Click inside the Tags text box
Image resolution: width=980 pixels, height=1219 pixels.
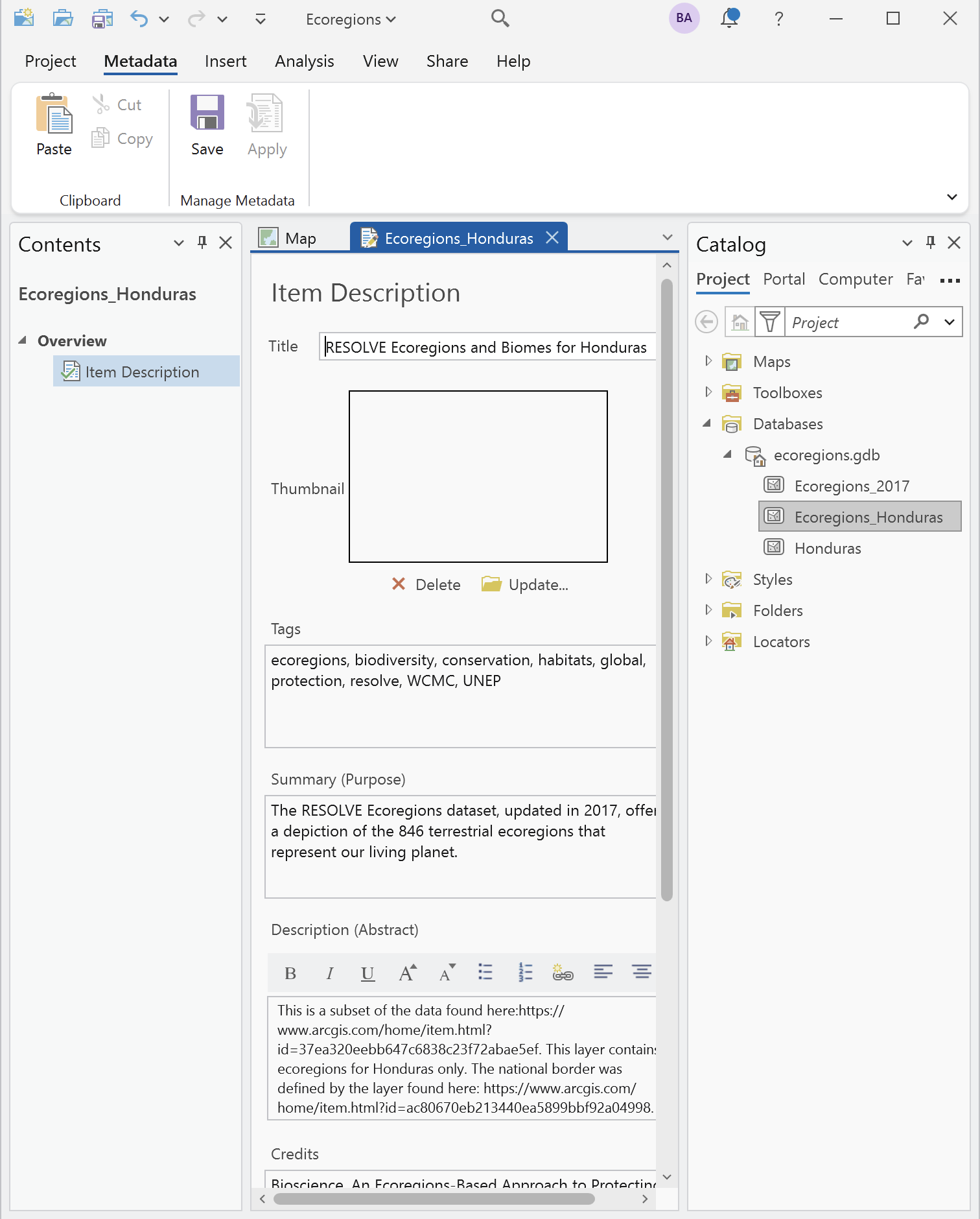[x=460, y=696]
